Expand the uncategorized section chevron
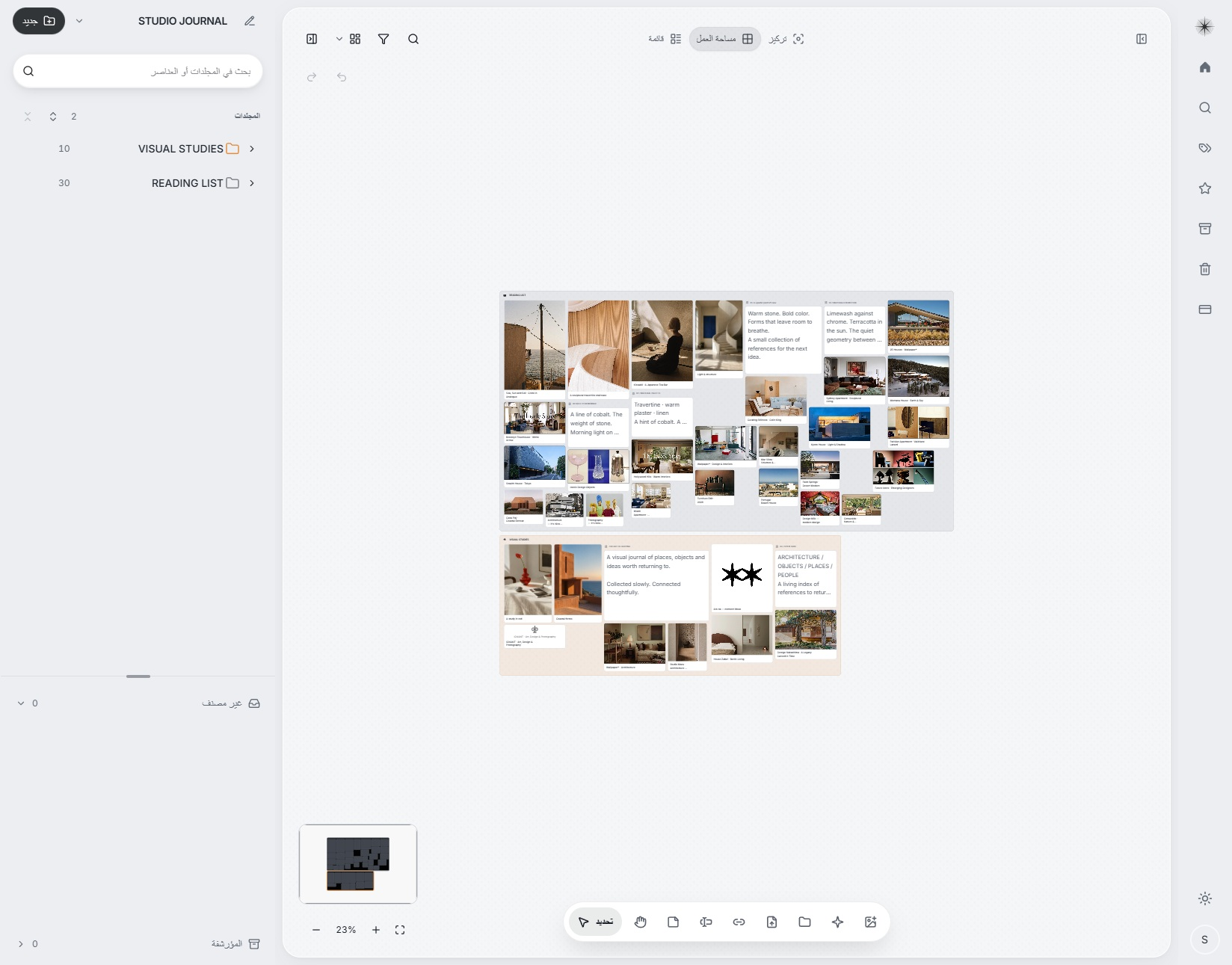This screenshot has height=965, width=1232. (21, 703)
